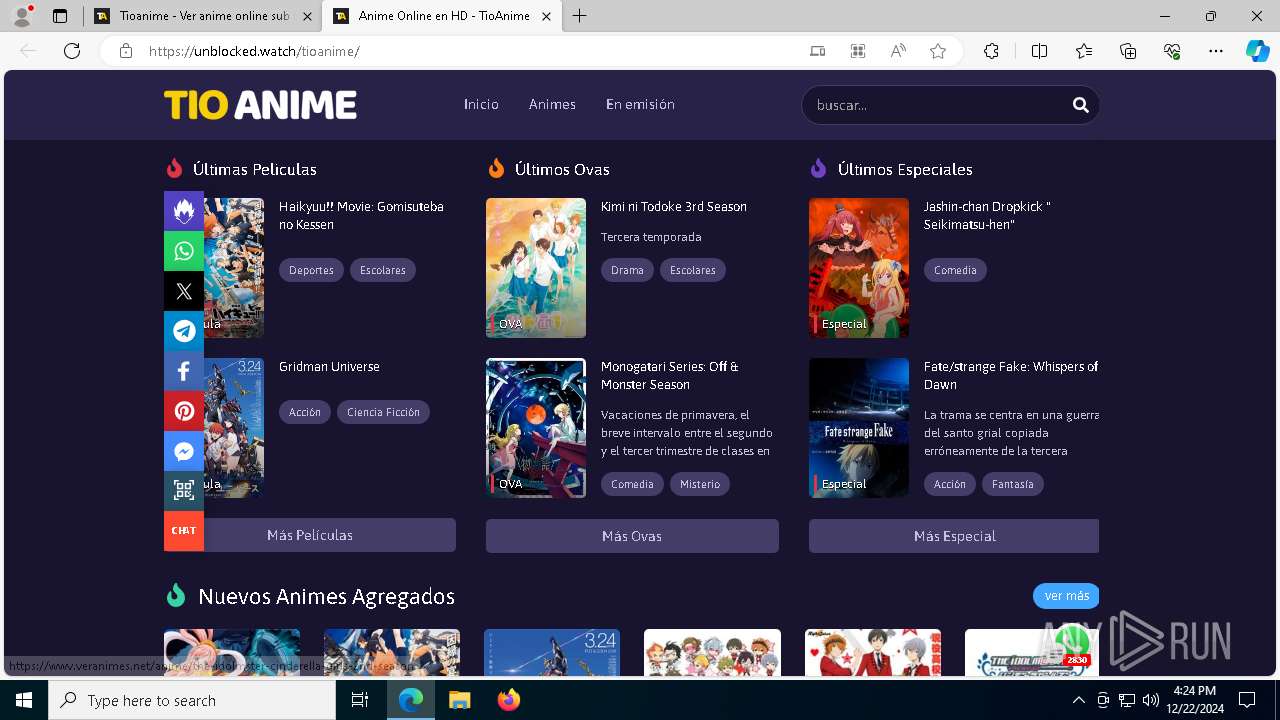Screen dimensions: 1280x720
Task: Open Task View on taskbar
Action: pyautogui.click(x=360, y=700)
